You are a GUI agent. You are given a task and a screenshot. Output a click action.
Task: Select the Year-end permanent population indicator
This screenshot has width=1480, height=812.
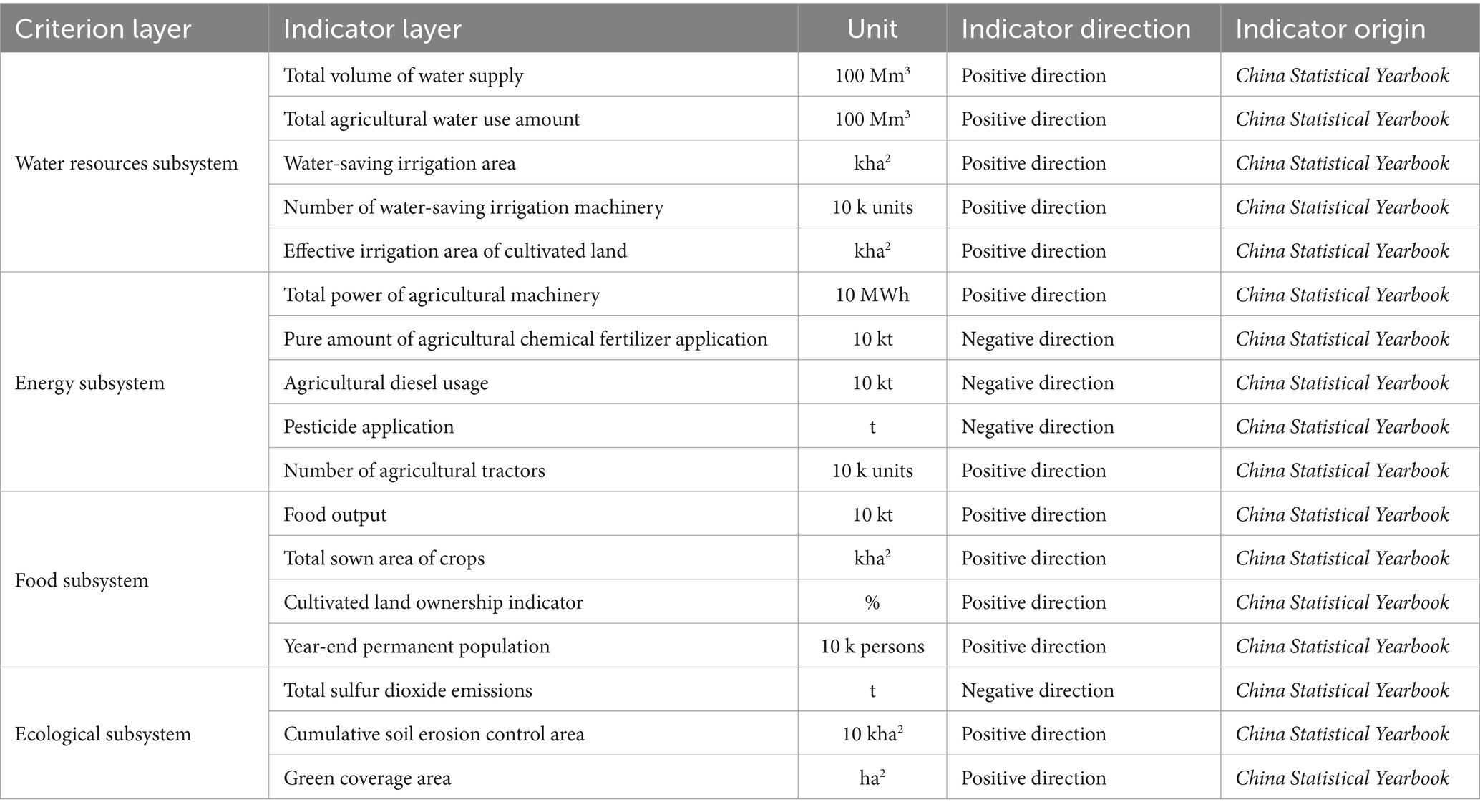(417, 646)
